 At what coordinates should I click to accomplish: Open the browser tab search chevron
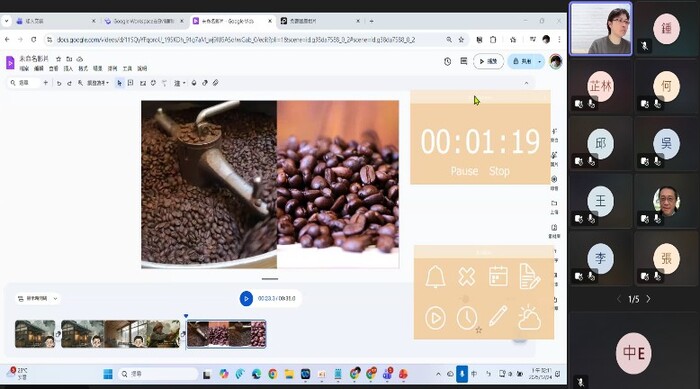click(6, 21)
